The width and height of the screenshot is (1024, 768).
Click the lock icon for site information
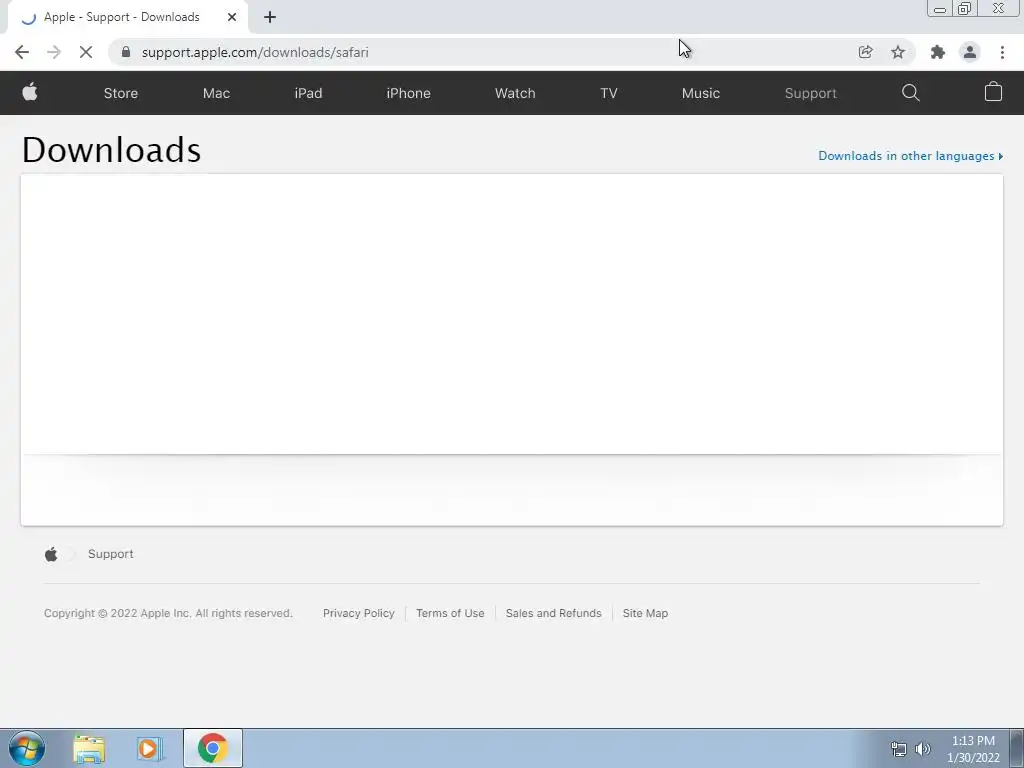(126, 52)
